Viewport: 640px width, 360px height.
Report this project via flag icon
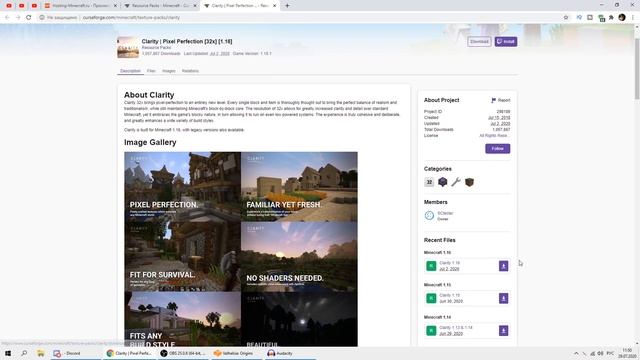pos(500,100)
